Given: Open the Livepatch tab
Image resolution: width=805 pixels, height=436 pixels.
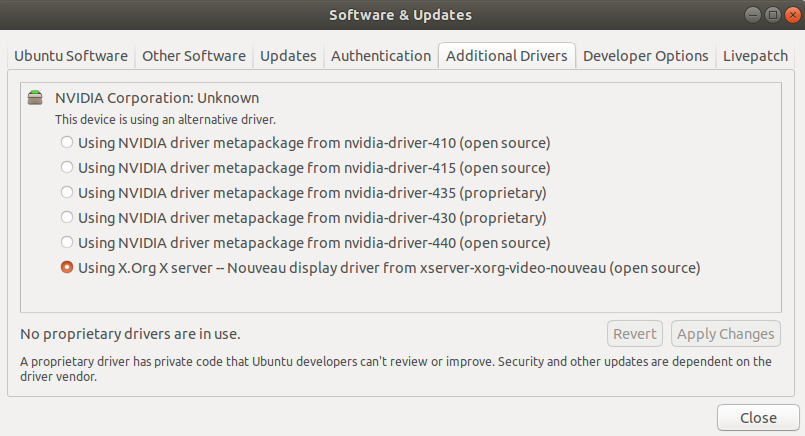Looking at the screenshot, I should coord(755,55).
